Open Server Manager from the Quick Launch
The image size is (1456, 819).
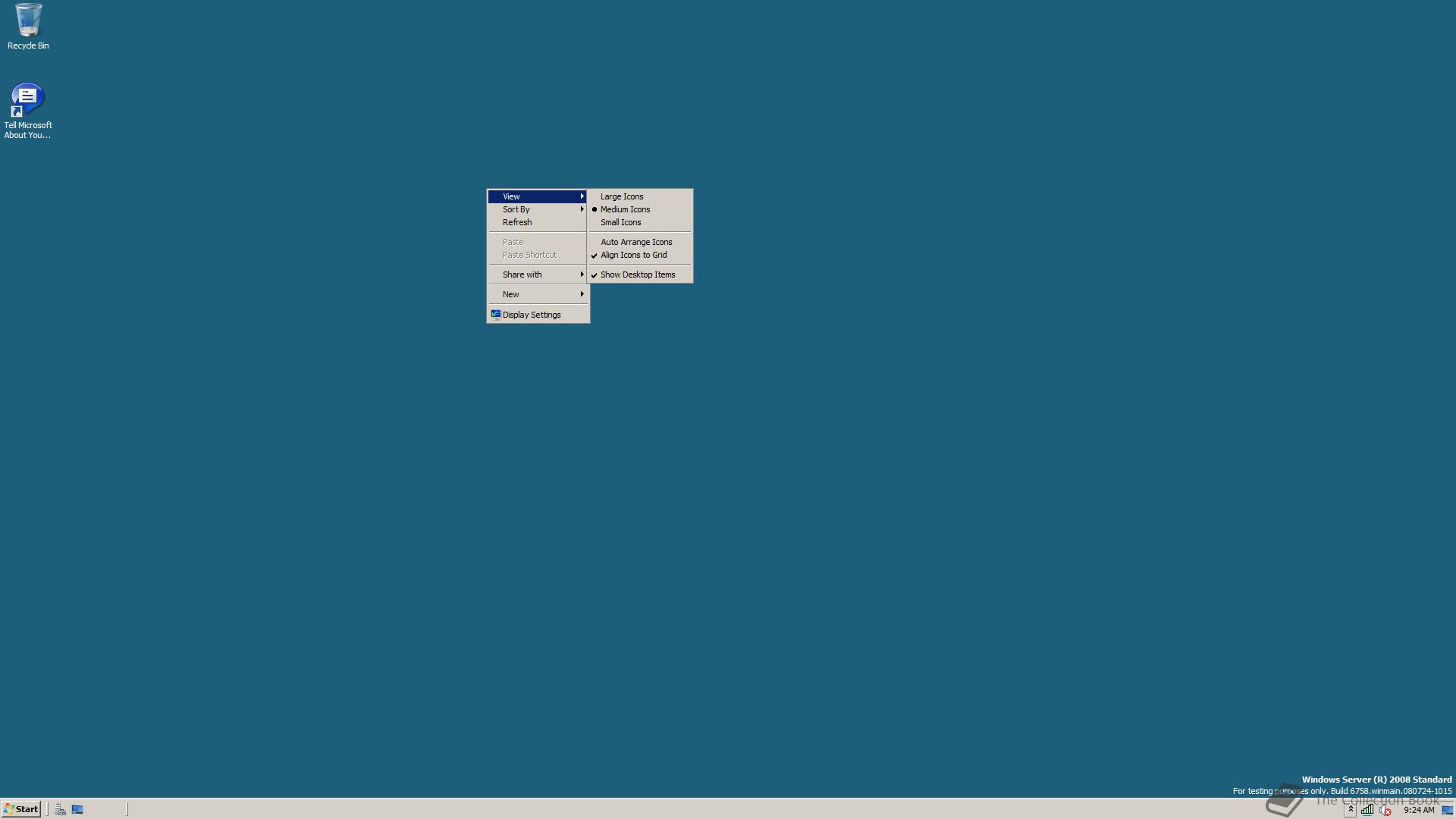pyautogui.click(x=60, y=809)
